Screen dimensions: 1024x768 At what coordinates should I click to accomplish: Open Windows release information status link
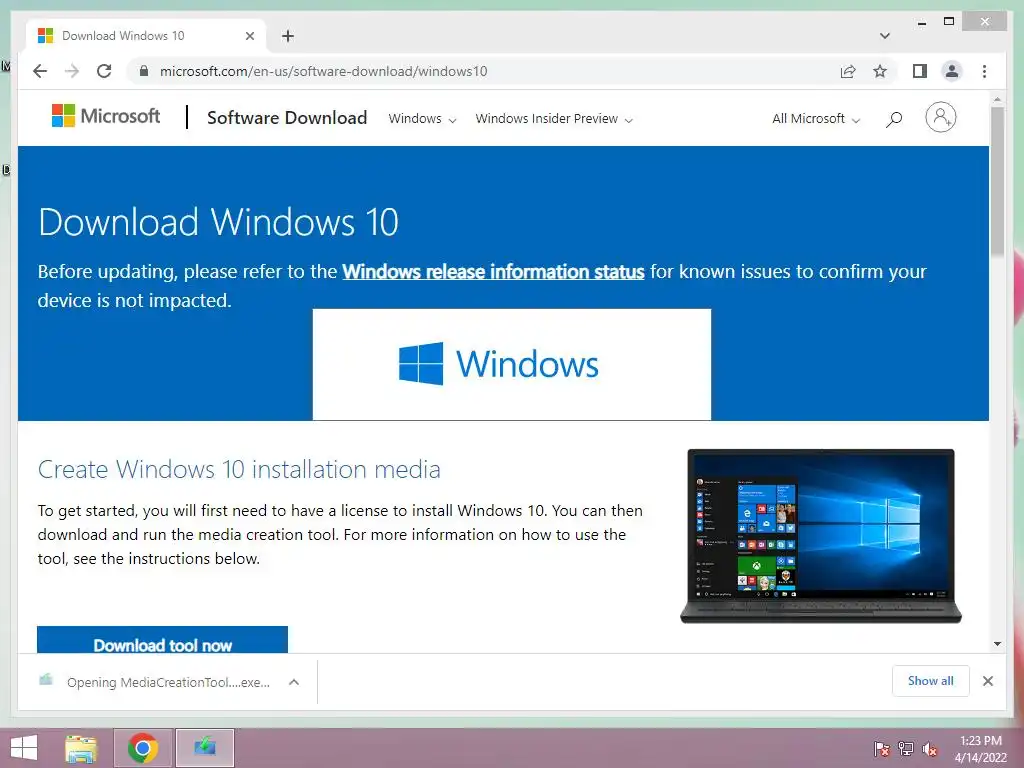pyautogui.click(x=493, y=272)
